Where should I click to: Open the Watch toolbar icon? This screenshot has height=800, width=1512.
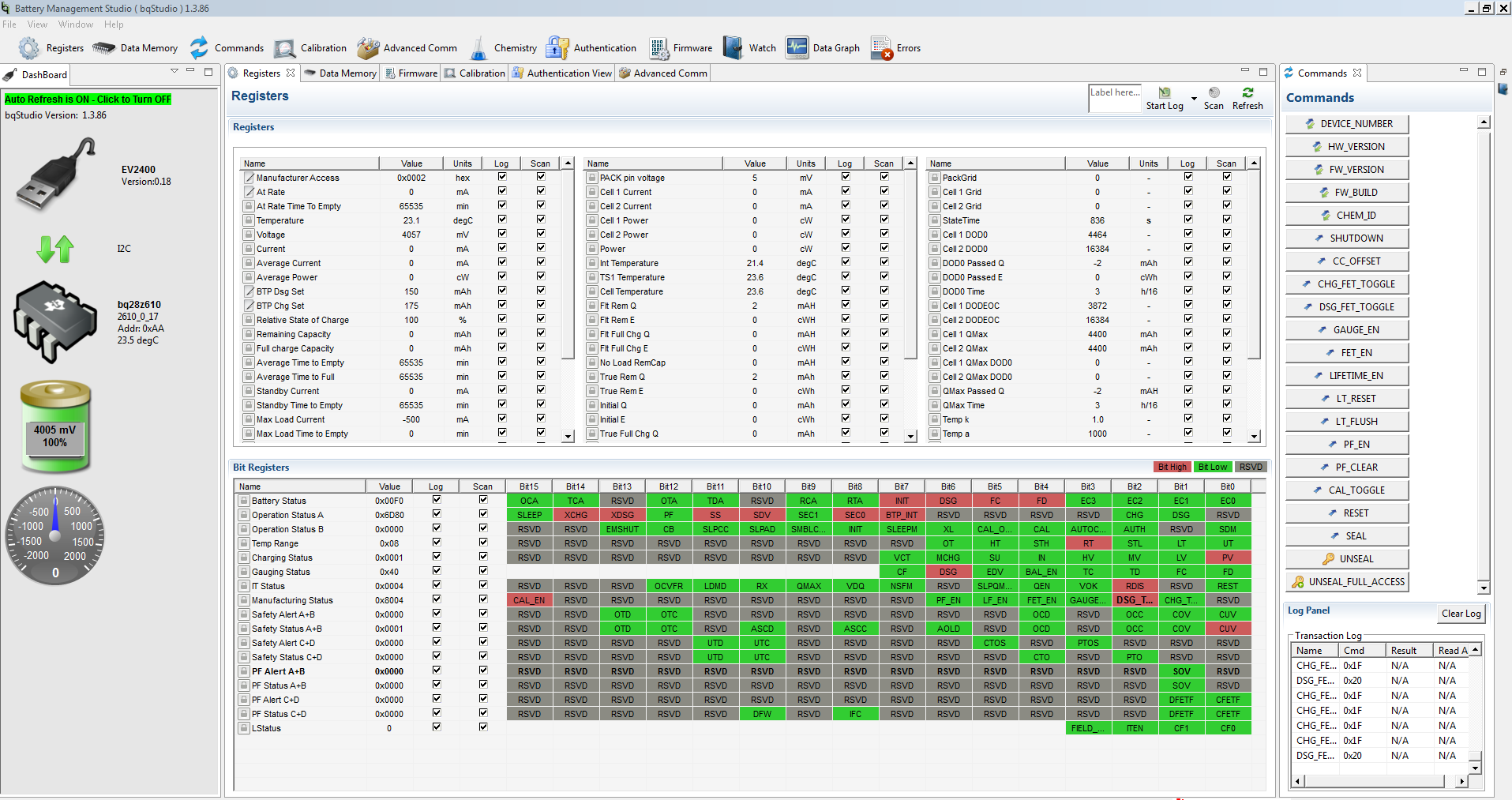click(733, 48)
